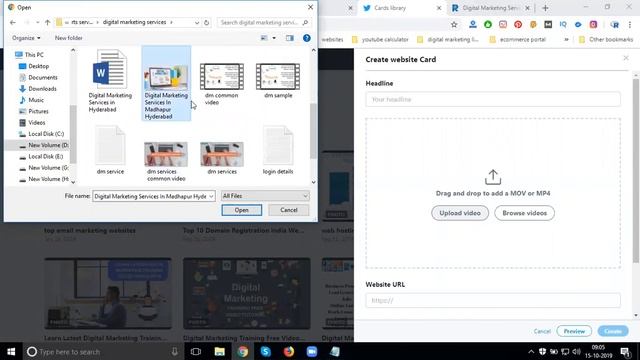
Task: Open Skype from the taskbar
Action: pos(266,351)
